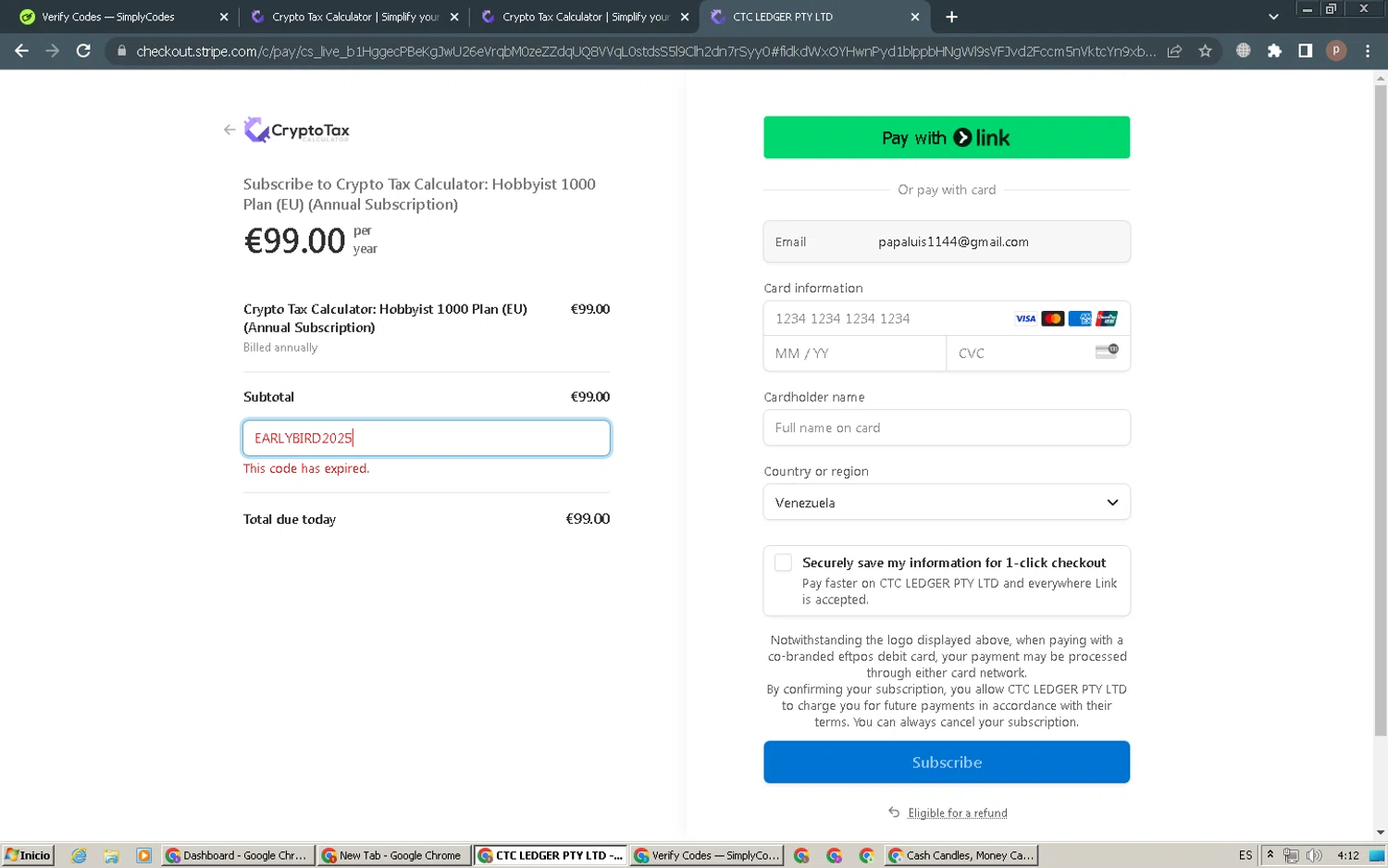
Task: Focus the CVC field
Action: coord(1038,353)
